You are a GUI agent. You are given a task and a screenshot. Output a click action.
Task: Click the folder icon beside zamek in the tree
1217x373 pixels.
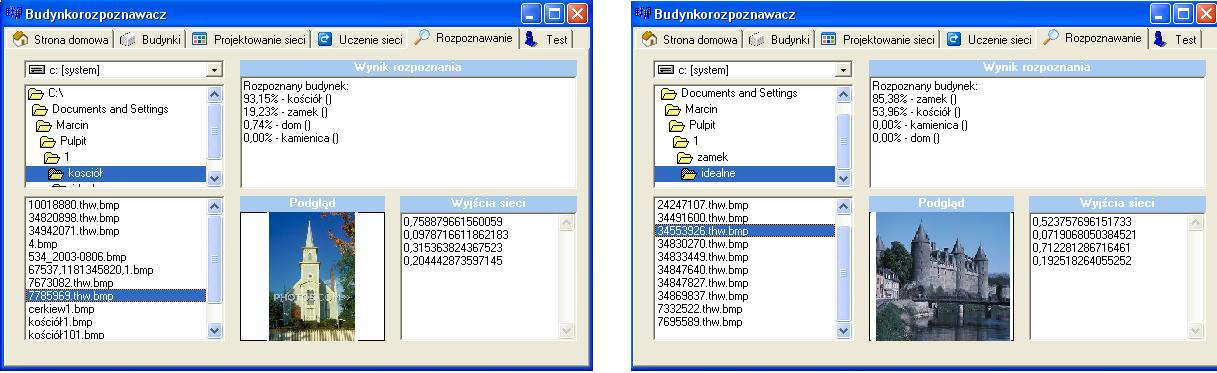(x=684, y=157)
